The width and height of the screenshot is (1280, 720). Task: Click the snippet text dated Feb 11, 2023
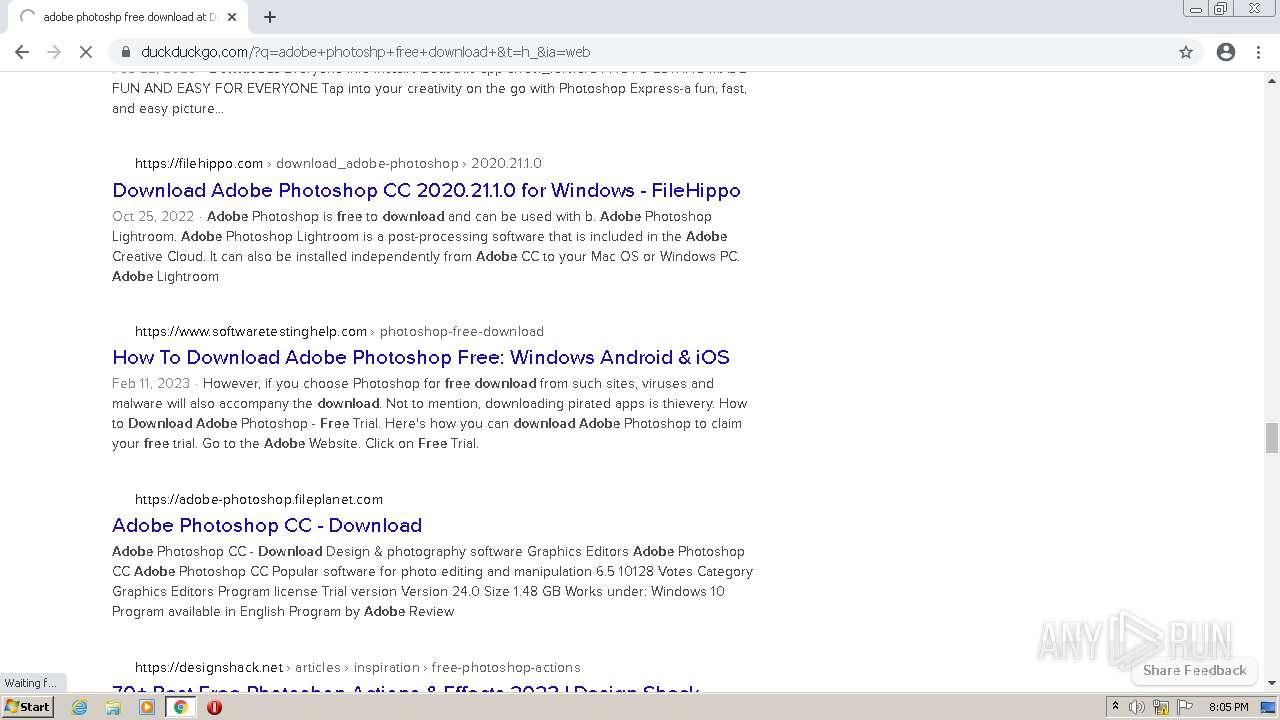[430, 413]
